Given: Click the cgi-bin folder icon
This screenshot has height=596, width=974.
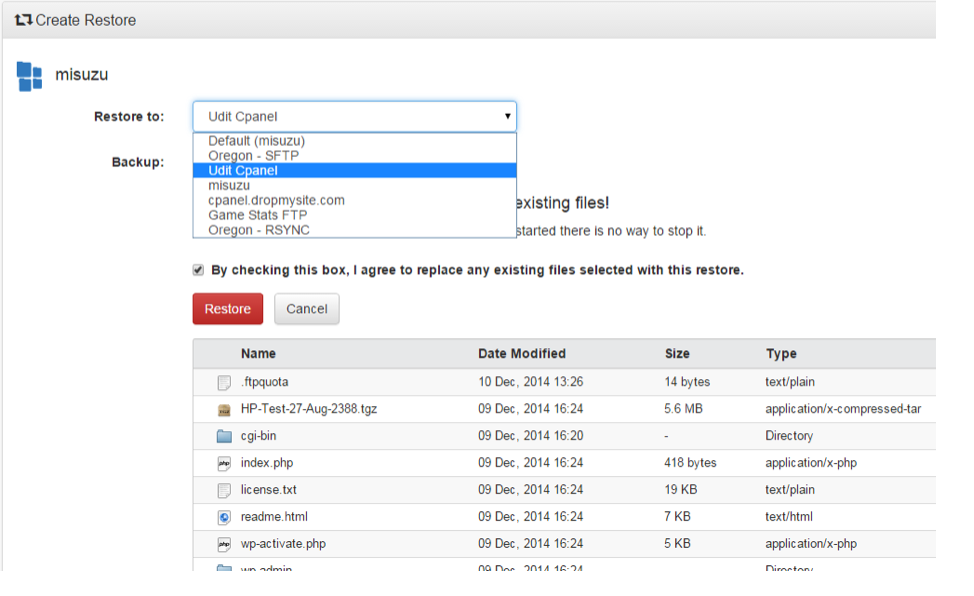Looking at the screenshot, I should [x=224, y=436].
